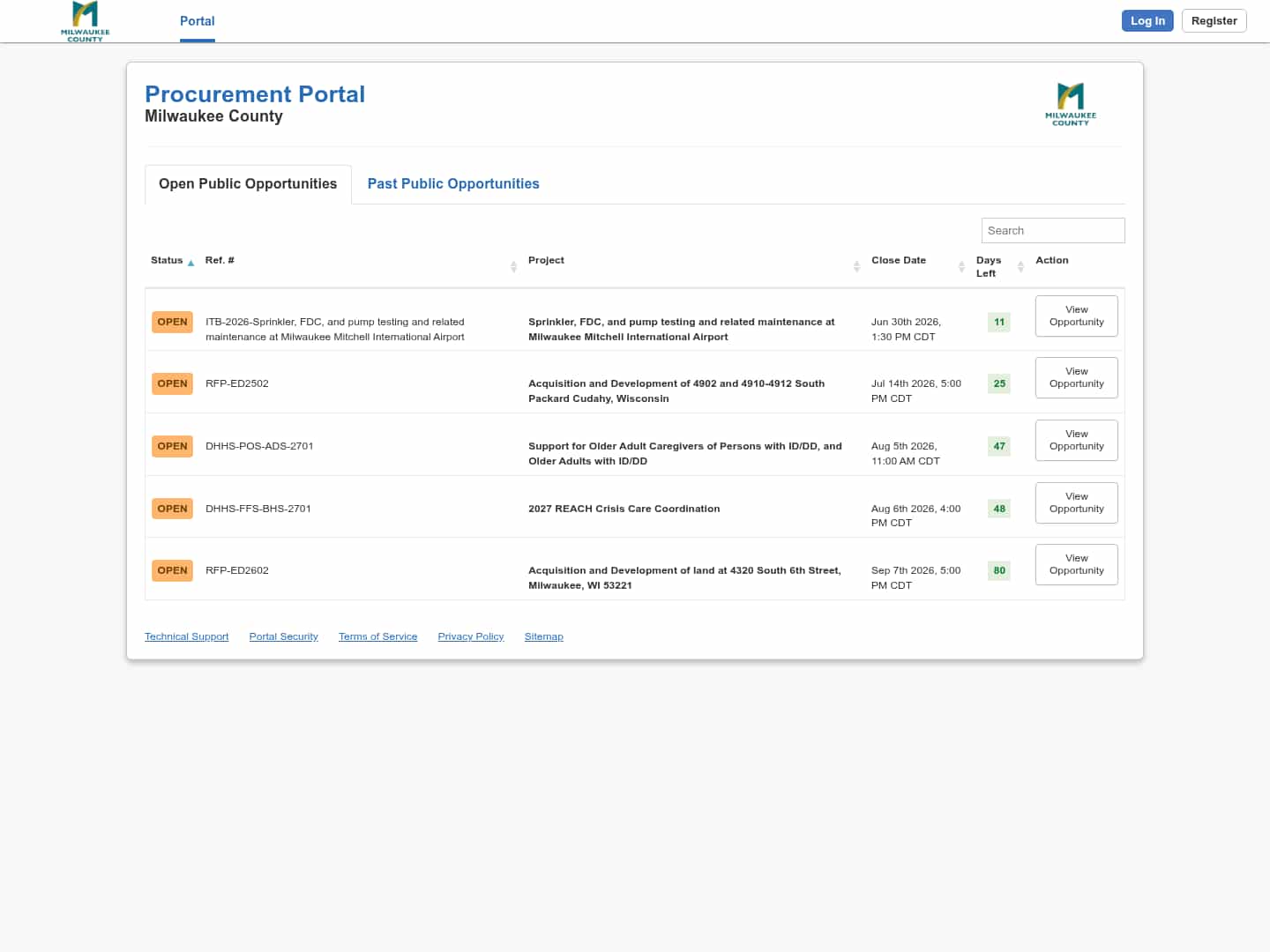The width and height of the screenshot is (1270, 952).
Task: Click the Milwaukee County logo in the top navbar
Action: [86, 21]
